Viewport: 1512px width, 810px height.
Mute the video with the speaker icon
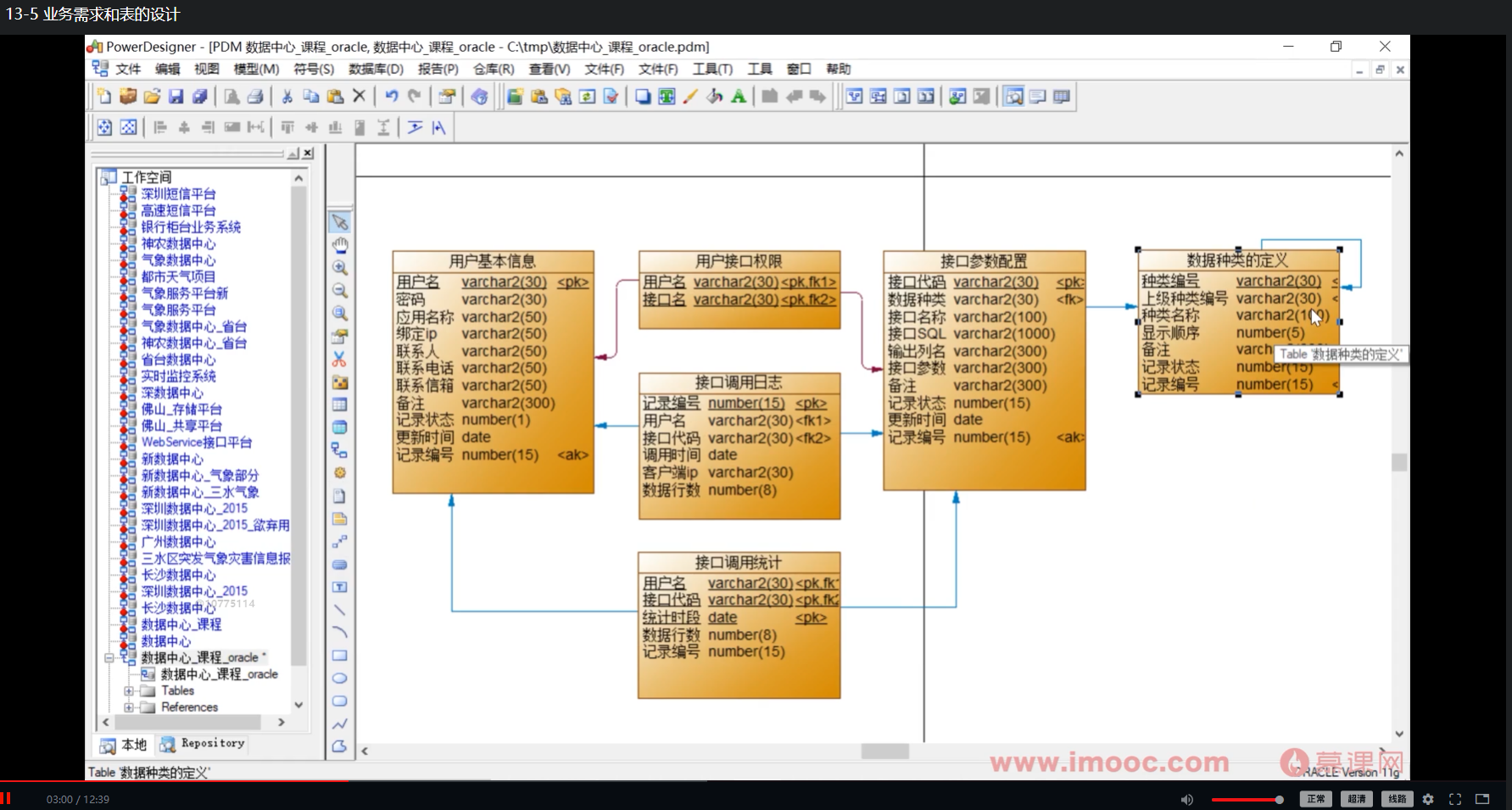1186,799
